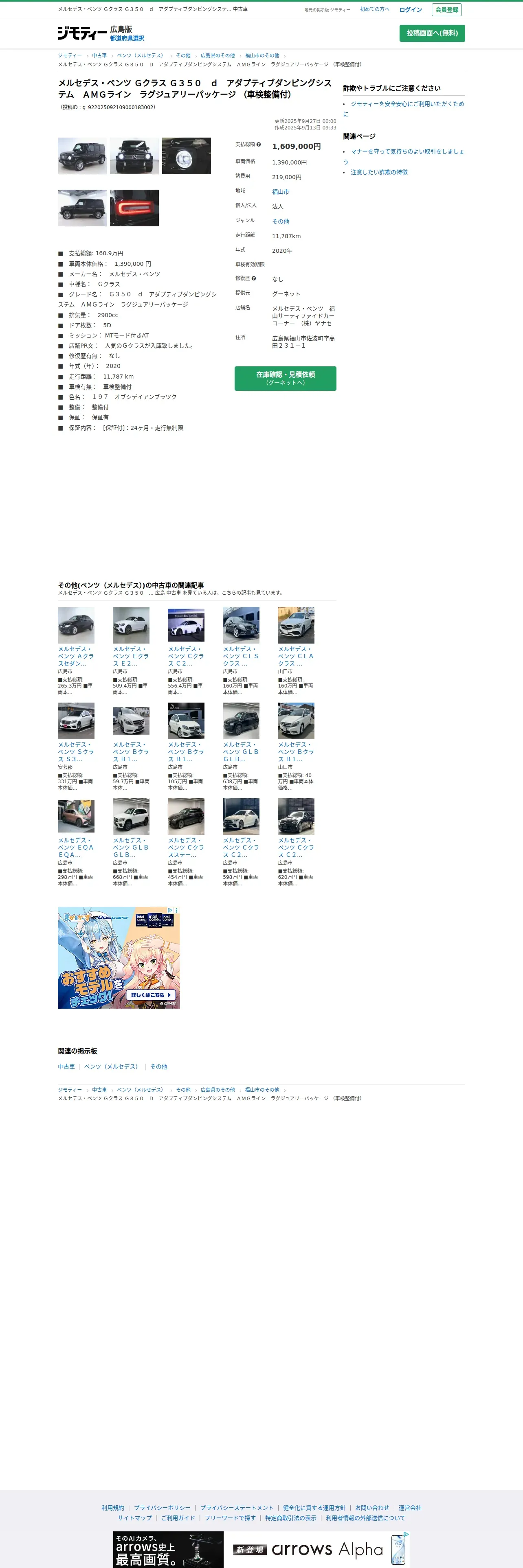The height and width of the screenshot is (1568, 523).
Task: Open footer ご利用ガイド link
Action: point(178,1518)
